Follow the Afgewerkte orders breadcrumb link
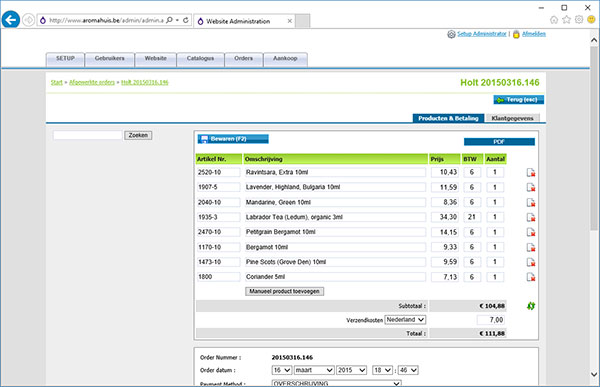 pyautogui.click(x=92, y=82)
